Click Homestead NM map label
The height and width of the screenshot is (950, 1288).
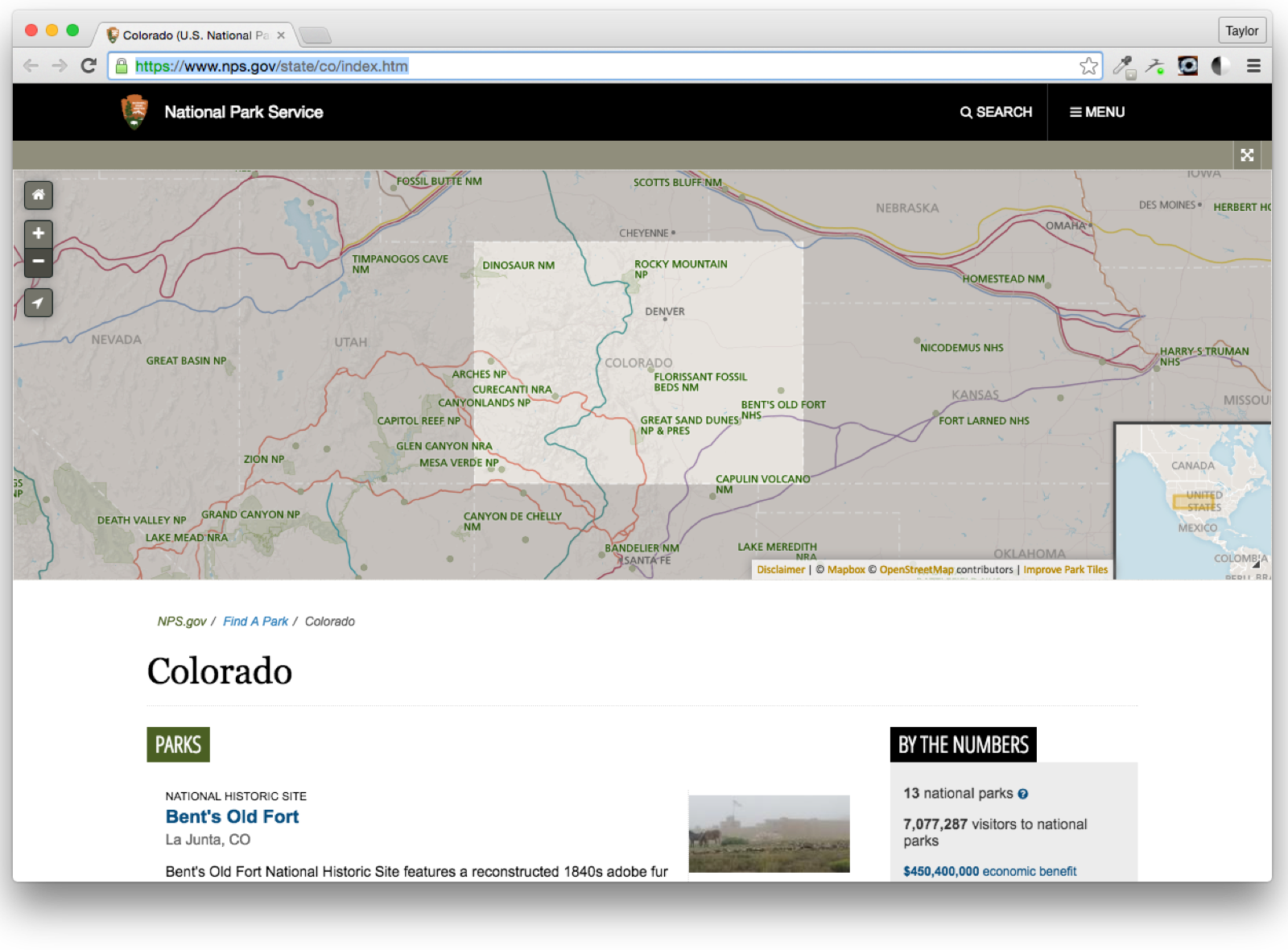[x=1003, y=279]
